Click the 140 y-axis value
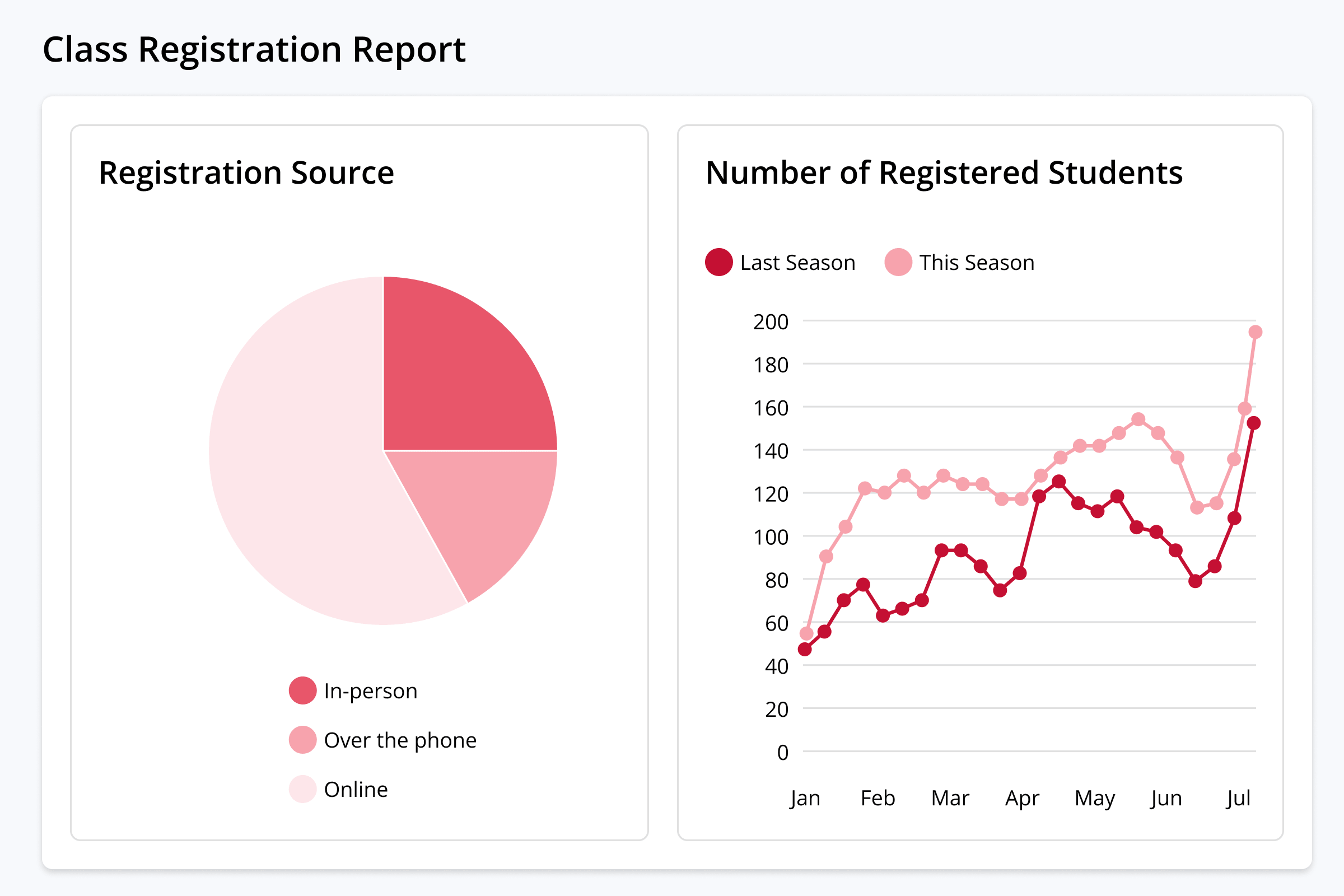 click(771, 451)
